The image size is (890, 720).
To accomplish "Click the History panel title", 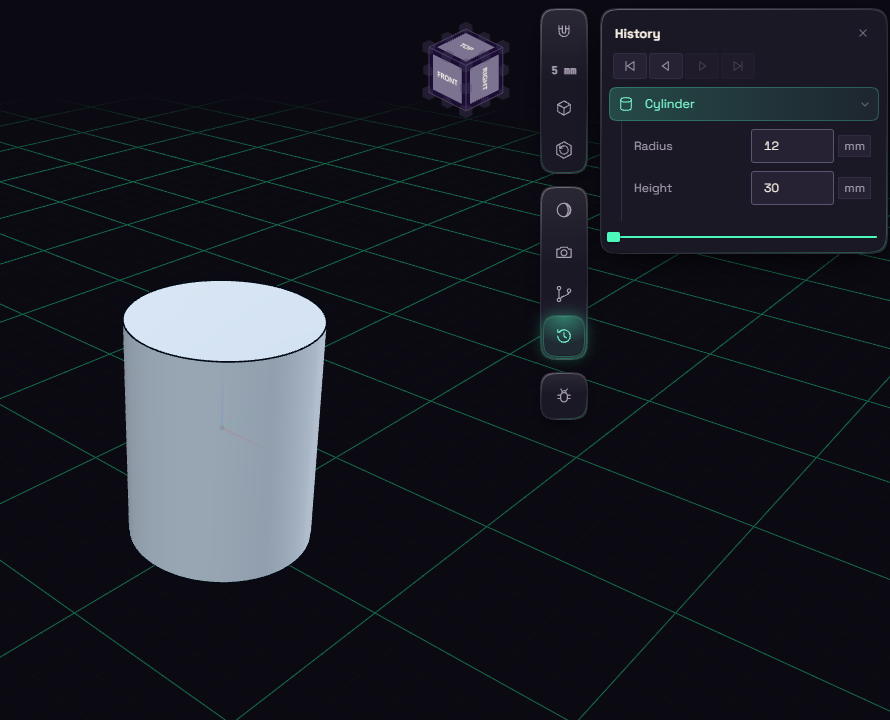I will [637, 34].
